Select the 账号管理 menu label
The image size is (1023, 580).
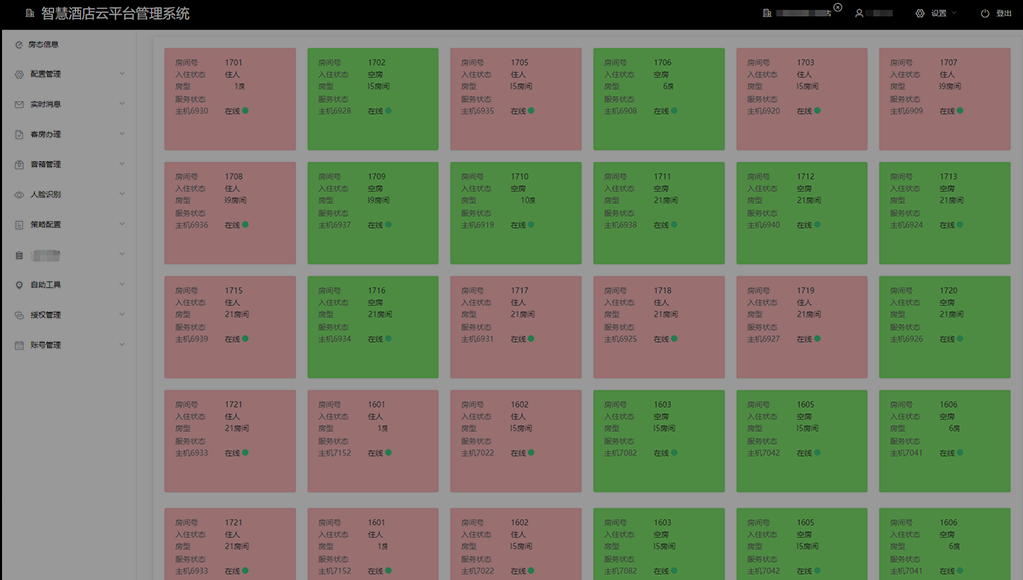pyautogui.click(x=46, y=345)
